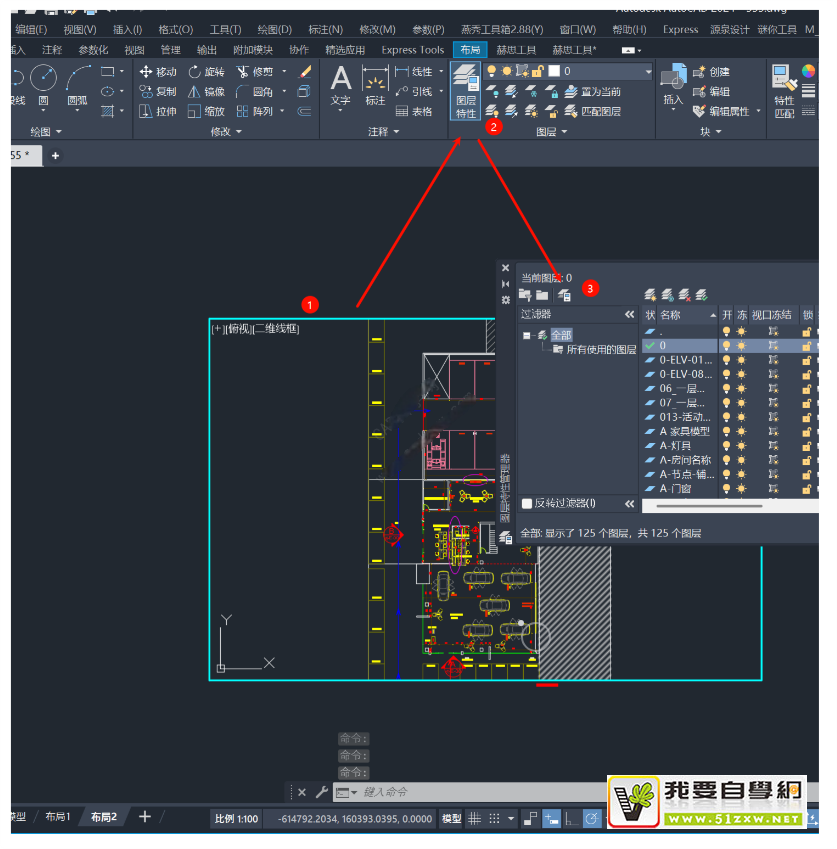Click the 匹配图层 button
The image size is (837, 849).
[x=600, y=110]
